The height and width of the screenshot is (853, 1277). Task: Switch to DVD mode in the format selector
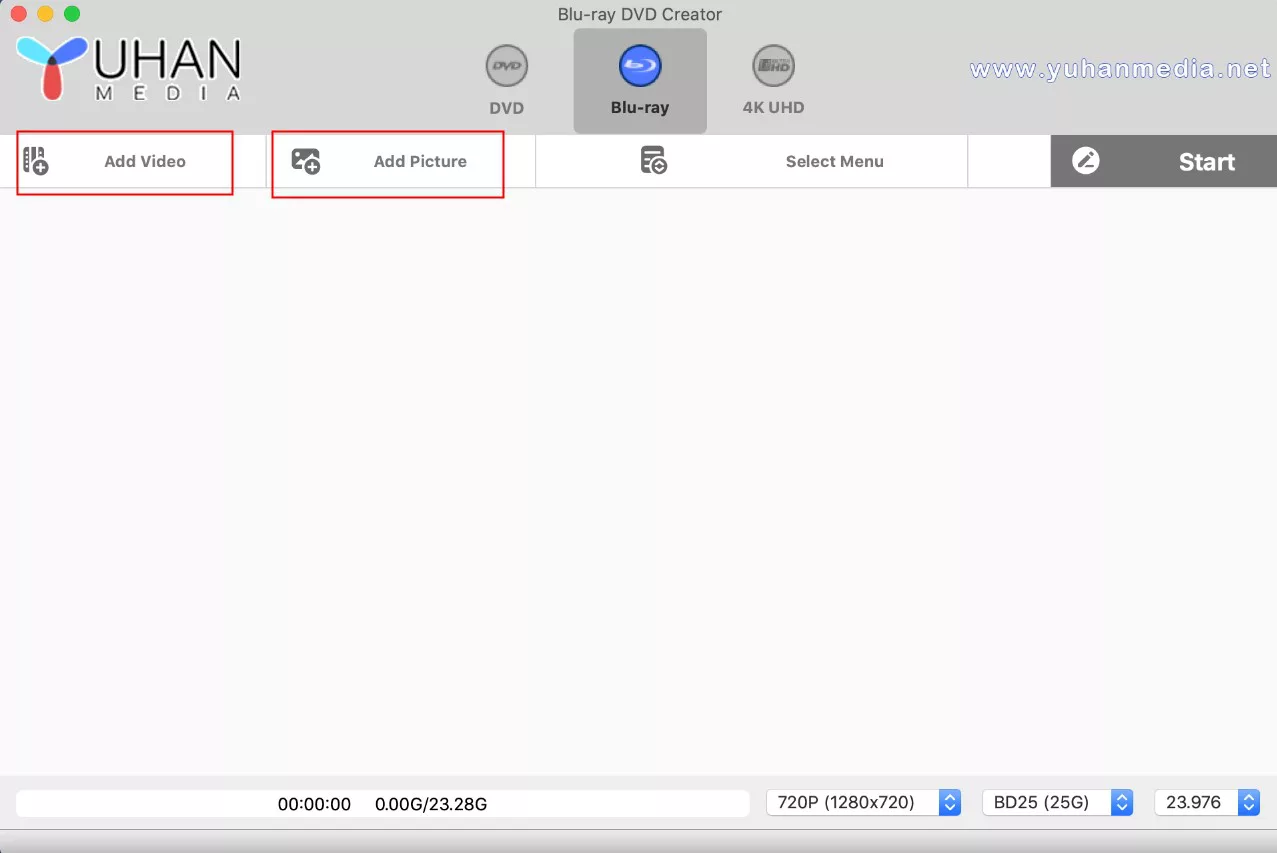point(506,80)
